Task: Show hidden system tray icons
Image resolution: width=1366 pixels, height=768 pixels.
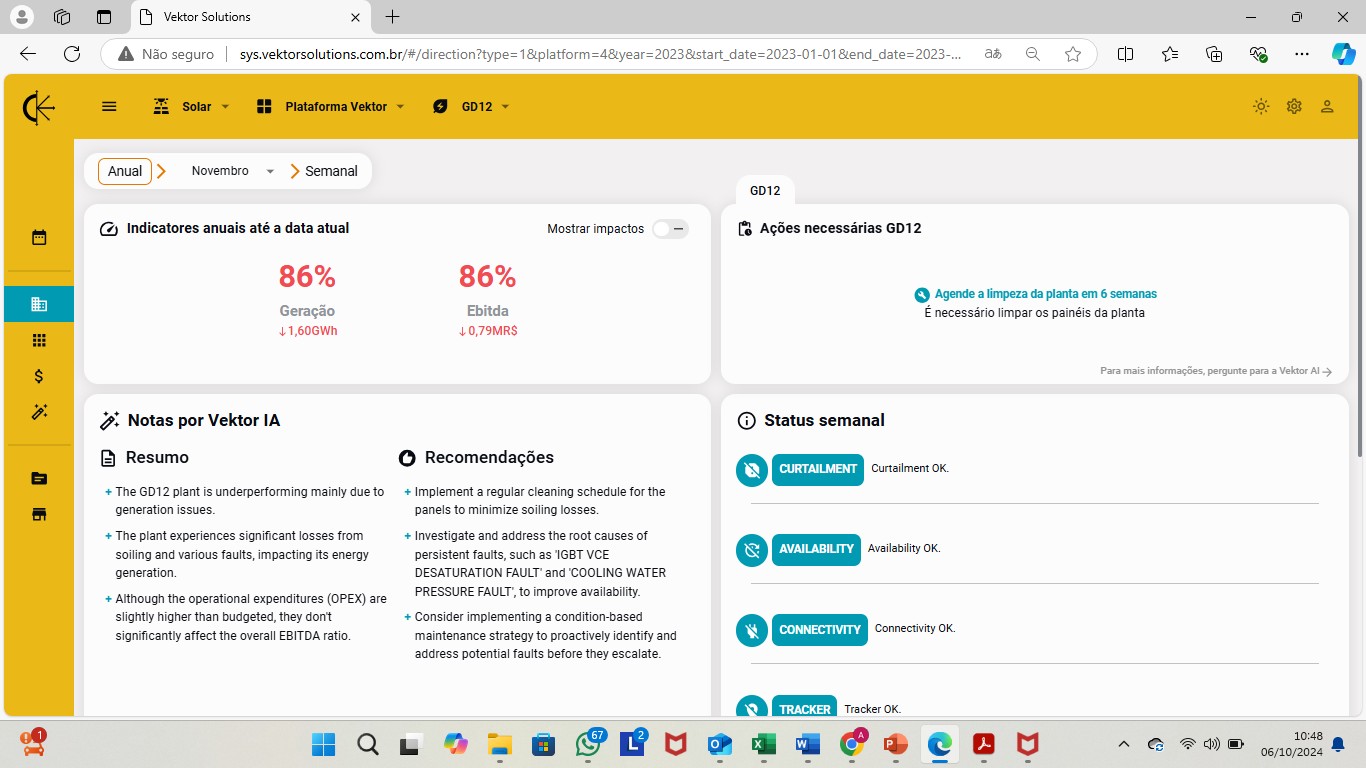Action: point(1124,744)
